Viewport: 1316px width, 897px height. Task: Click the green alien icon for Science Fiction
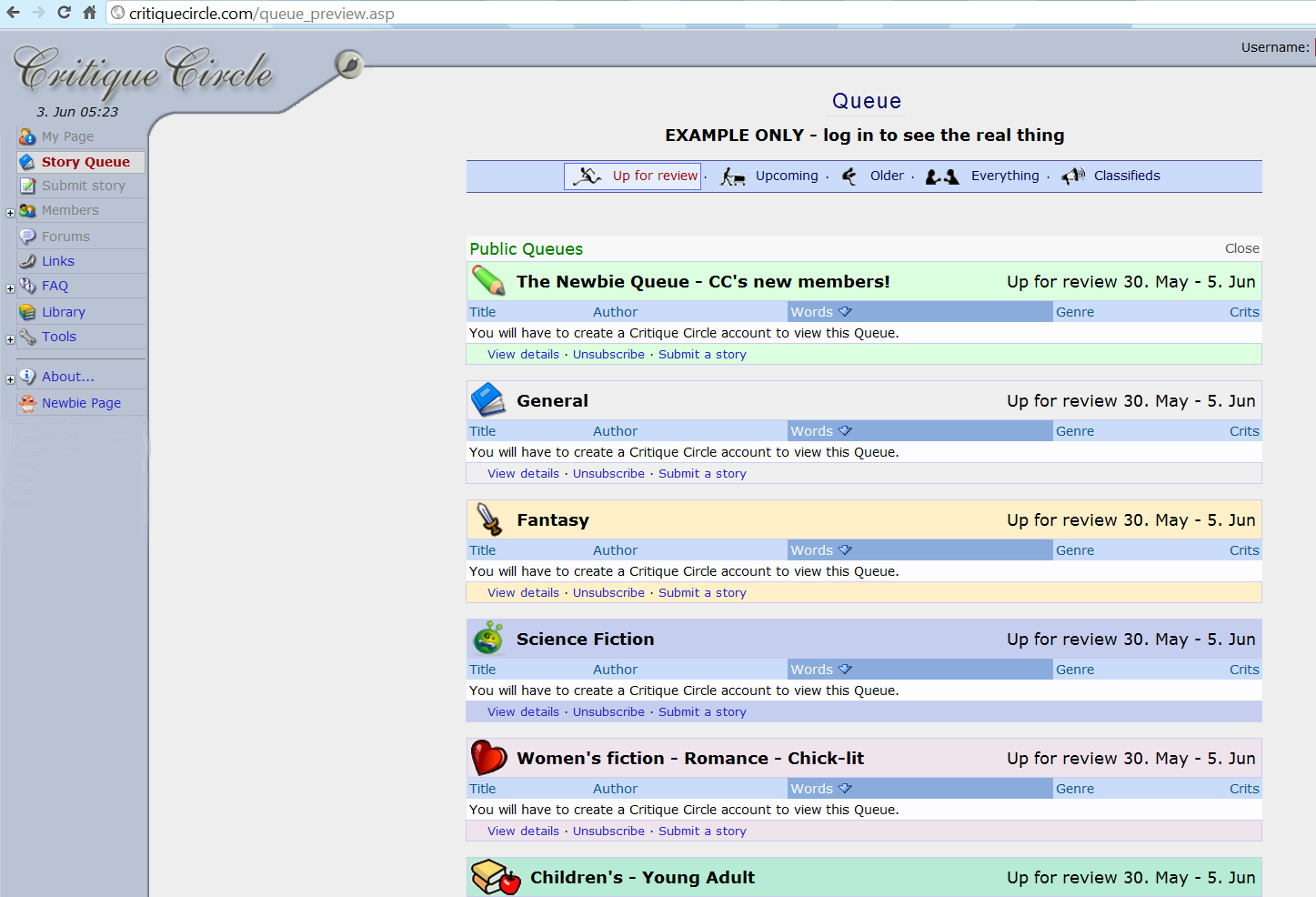[488, 639]
